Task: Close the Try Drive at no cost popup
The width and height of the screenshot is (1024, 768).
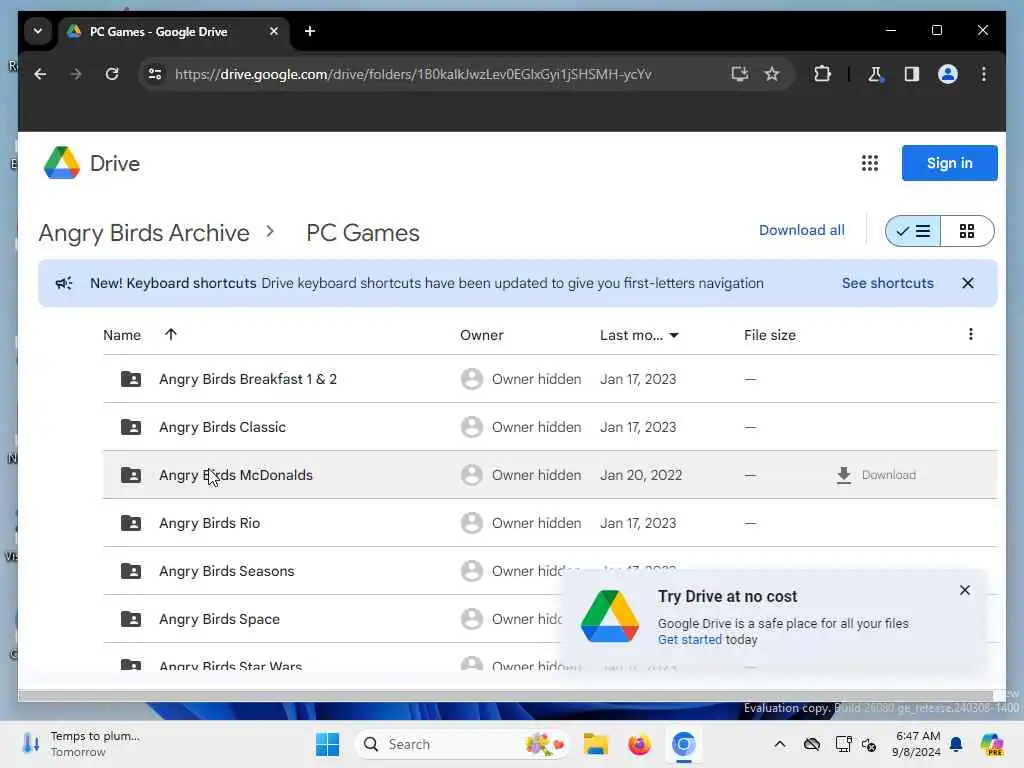Action: pyautogui.click(x=965, y=590)
